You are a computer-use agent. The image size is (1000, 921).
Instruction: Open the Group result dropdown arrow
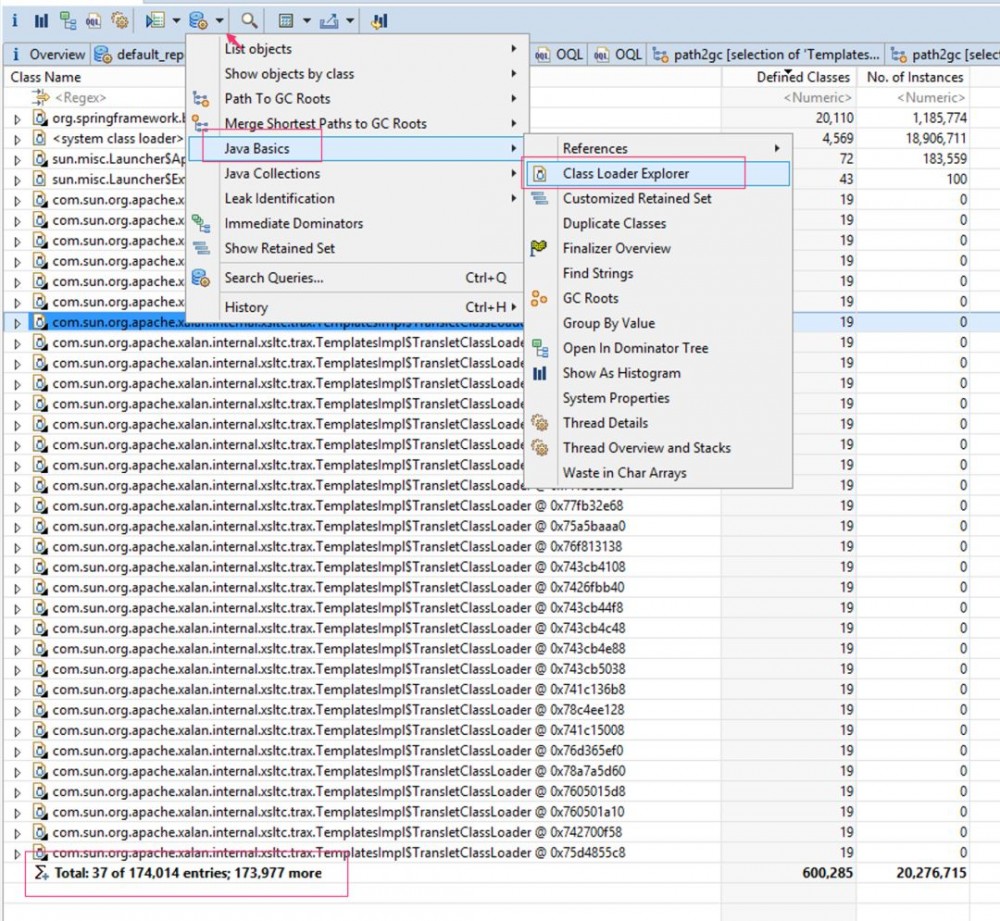pos(307,20)
